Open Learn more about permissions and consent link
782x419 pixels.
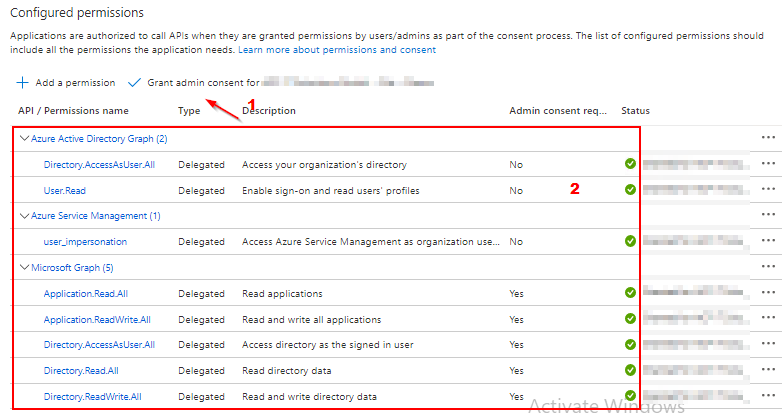point(337,50)
